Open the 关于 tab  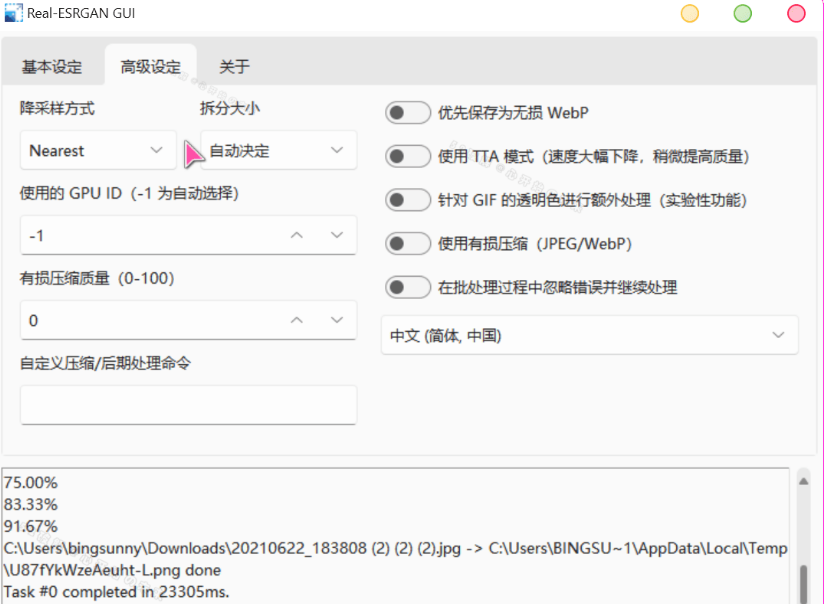pyautogui.click(x=233, y=66)
